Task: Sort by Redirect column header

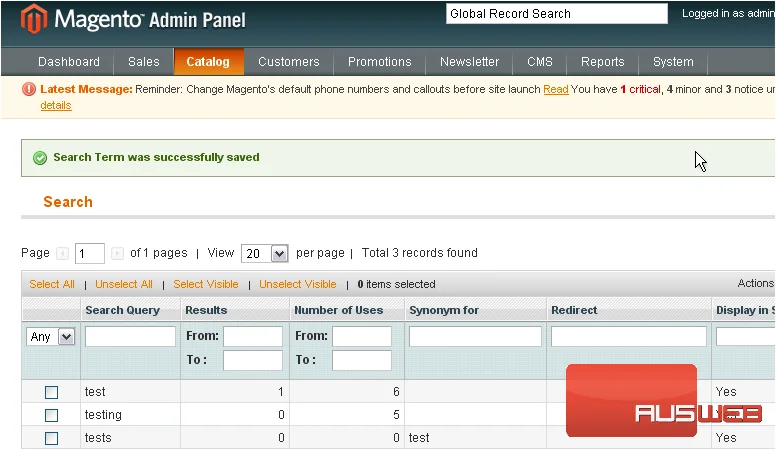Action: click(574, 310)
